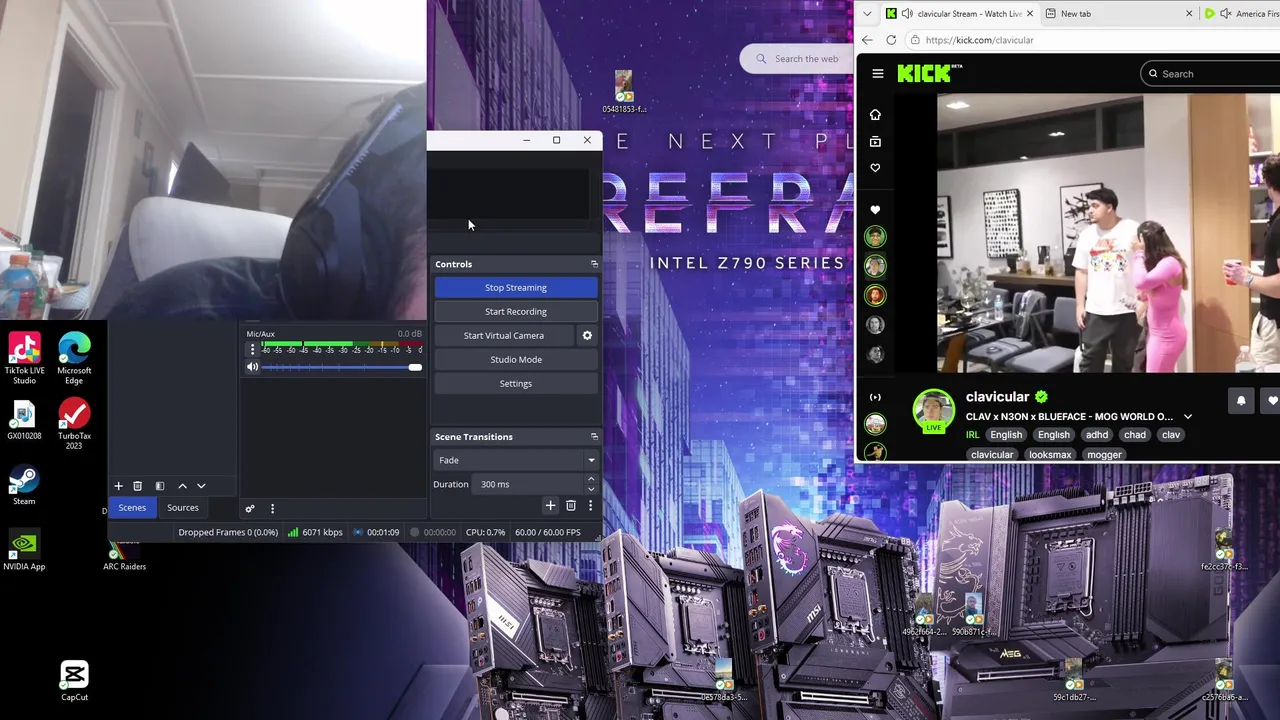The image size is (1280, 720).
Task: Go to Kick Home sidebar icon
Action: [x=875, y=115]
